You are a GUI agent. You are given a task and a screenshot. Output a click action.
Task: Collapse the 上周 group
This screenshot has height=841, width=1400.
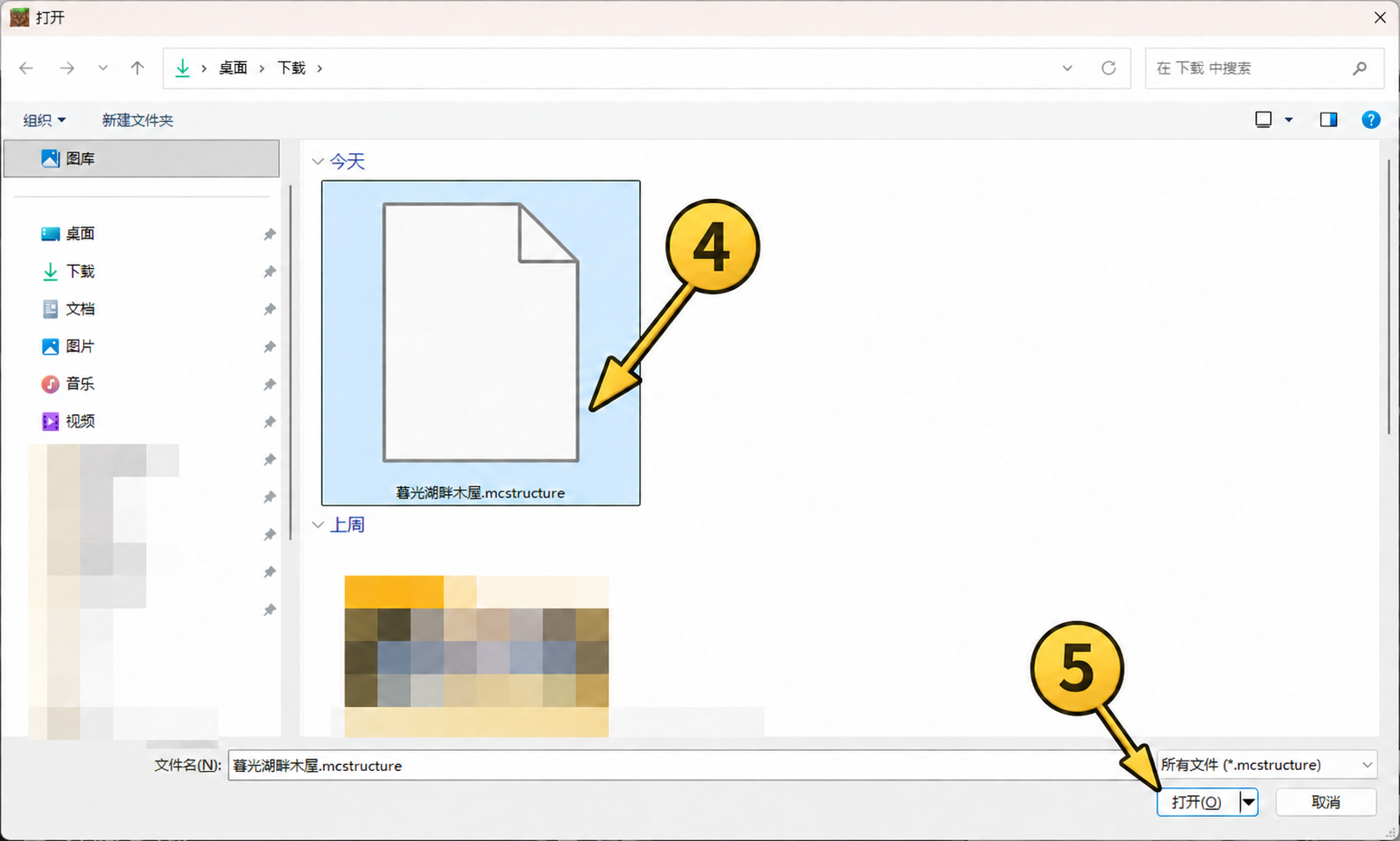point(318,525)
